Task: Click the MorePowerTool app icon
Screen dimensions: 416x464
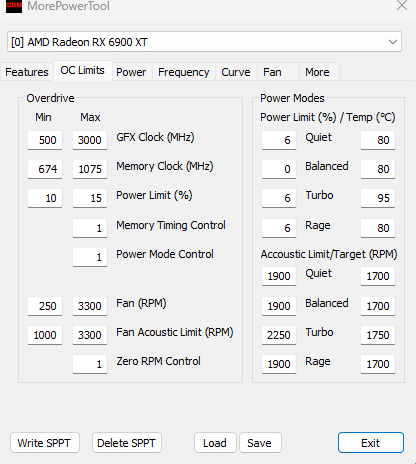Action: pos(14,6)
